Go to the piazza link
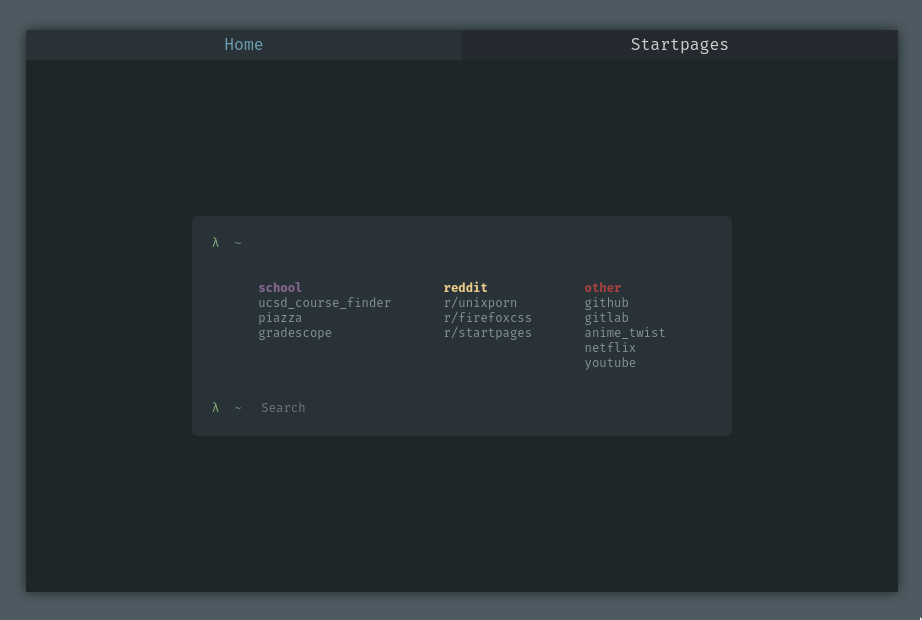Screen dimensions: 922x620 point(280,318)
